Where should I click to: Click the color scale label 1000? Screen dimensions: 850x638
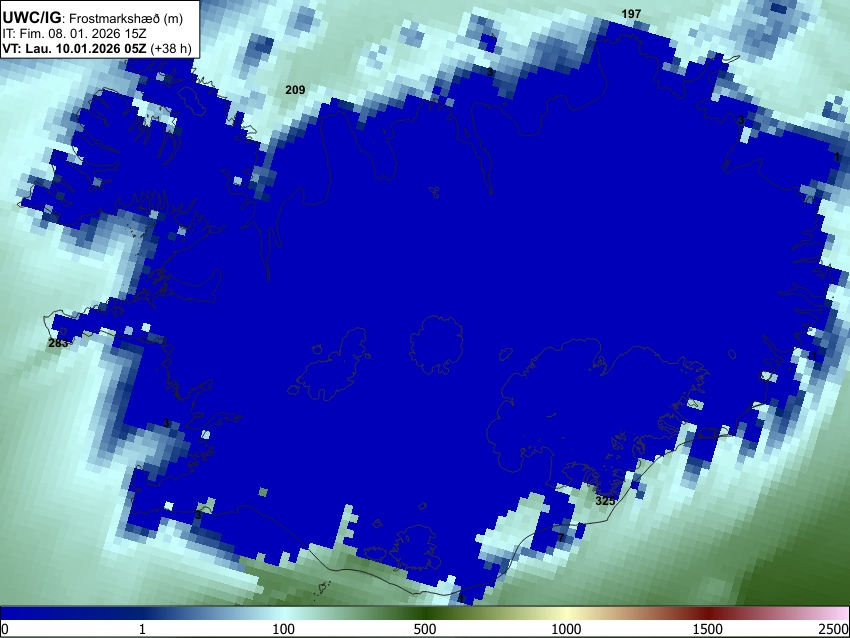pos(566,629)
